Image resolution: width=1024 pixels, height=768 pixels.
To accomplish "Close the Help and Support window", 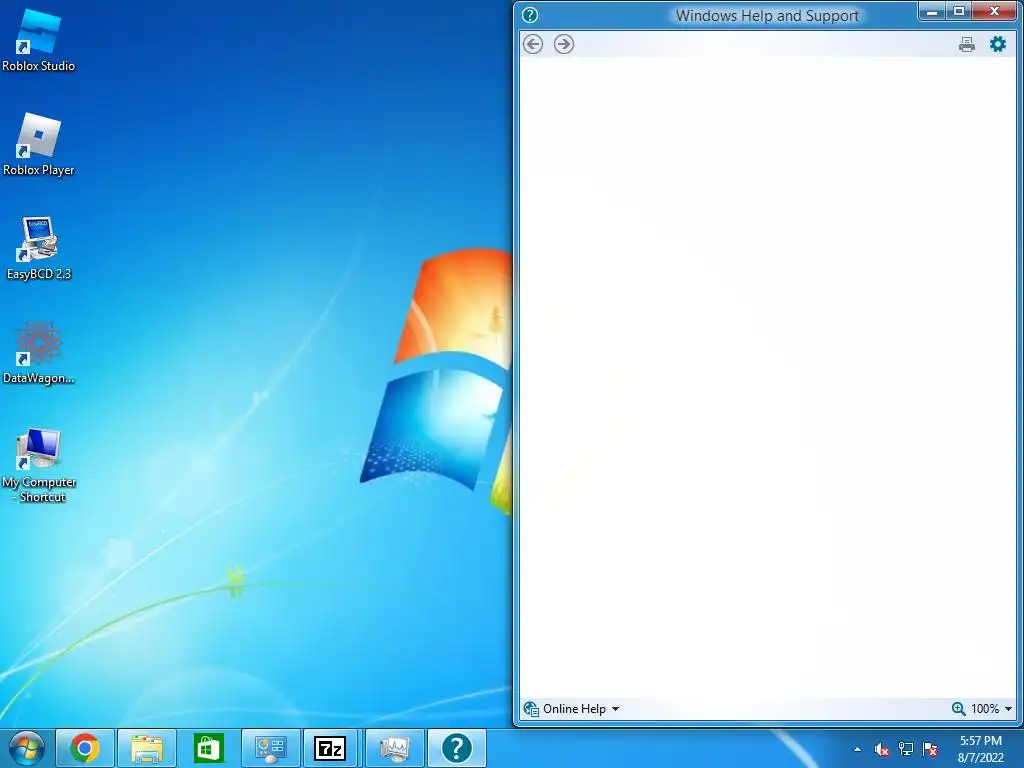I will click(994, 12).
